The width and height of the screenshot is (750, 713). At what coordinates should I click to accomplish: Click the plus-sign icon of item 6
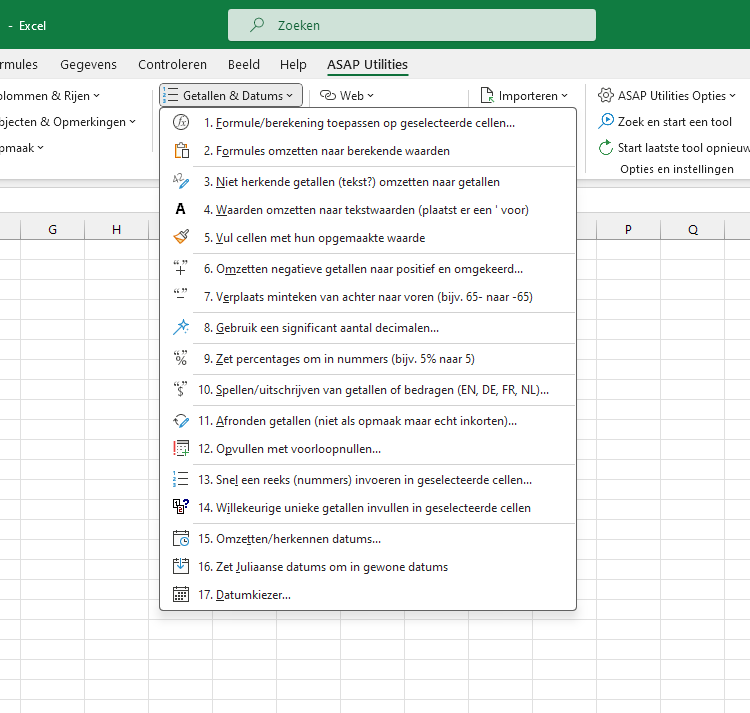(x=180, y=267)
